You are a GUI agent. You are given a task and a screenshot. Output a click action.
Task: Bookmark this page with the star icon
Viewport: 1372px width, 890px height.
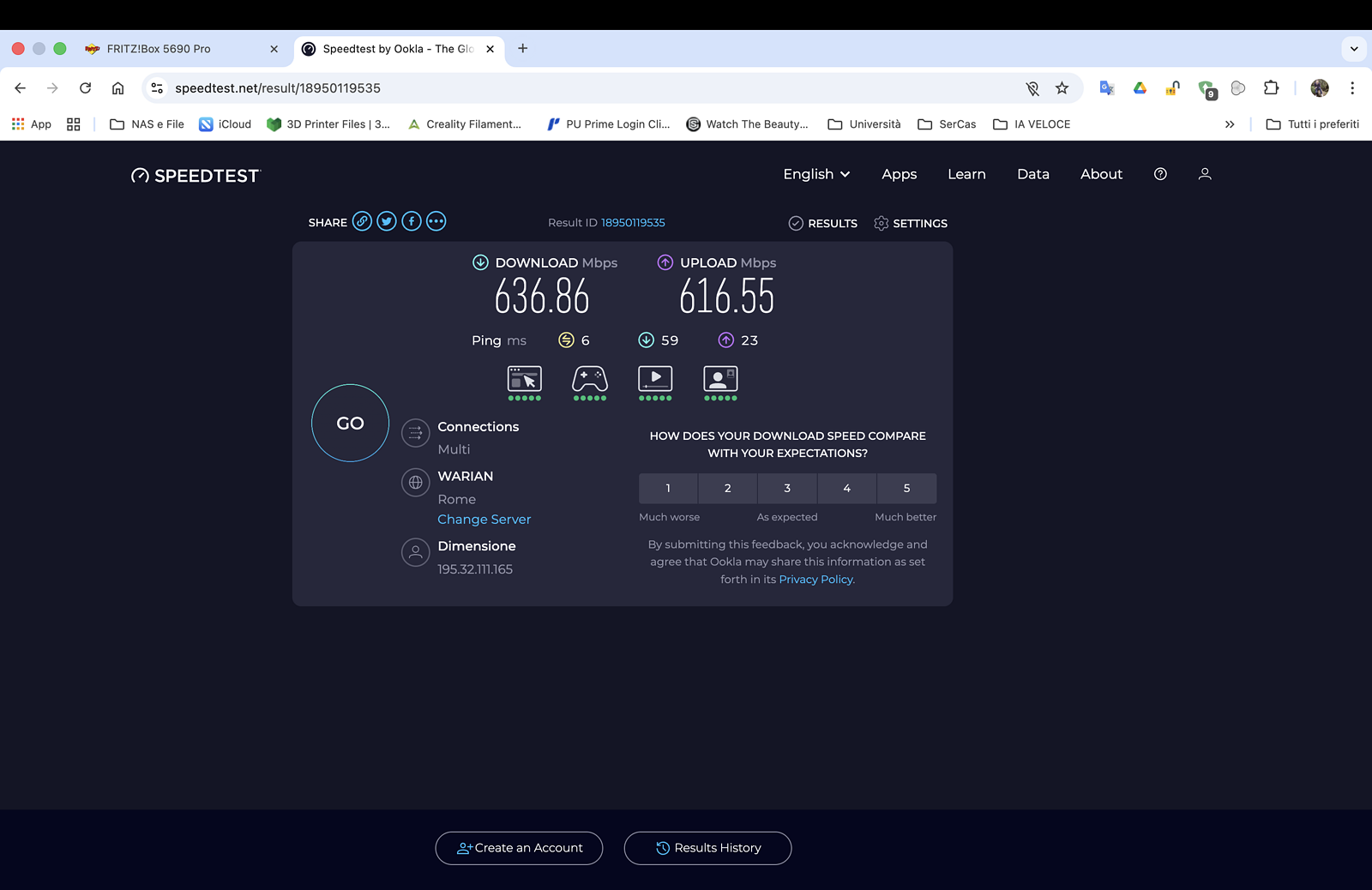[x=1062, y=87]
